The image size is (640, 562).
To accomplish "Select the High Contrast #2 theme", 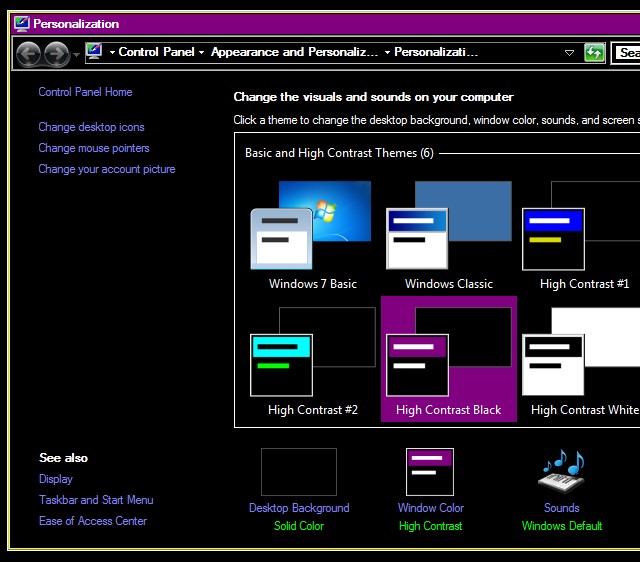I will (313, 361).
